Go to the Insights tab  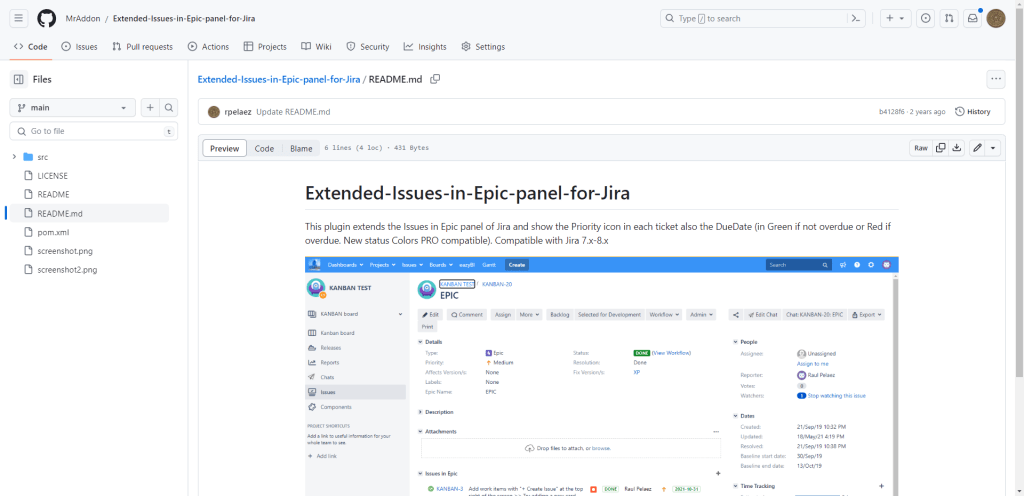(x=425, y=46)
